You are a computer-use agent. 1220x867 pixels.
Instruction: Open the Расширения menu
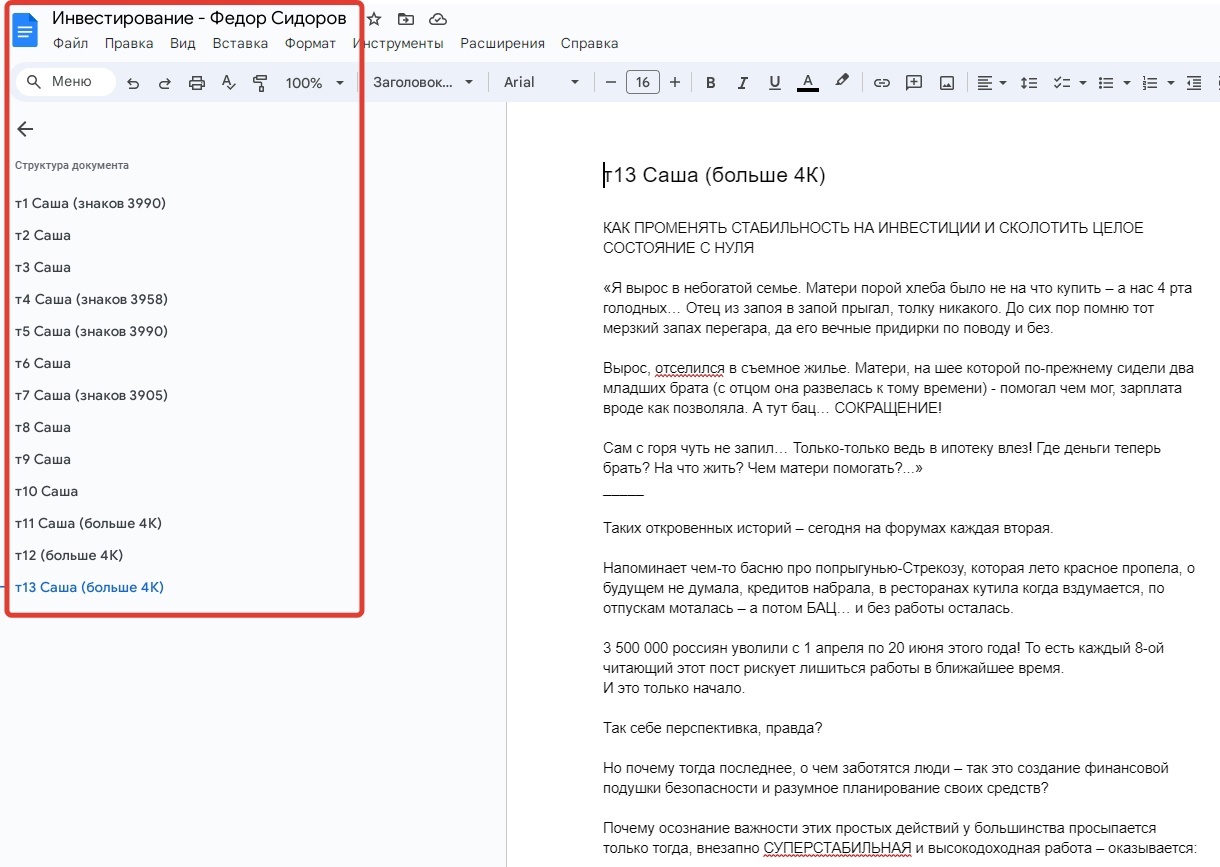click(502, 43)
